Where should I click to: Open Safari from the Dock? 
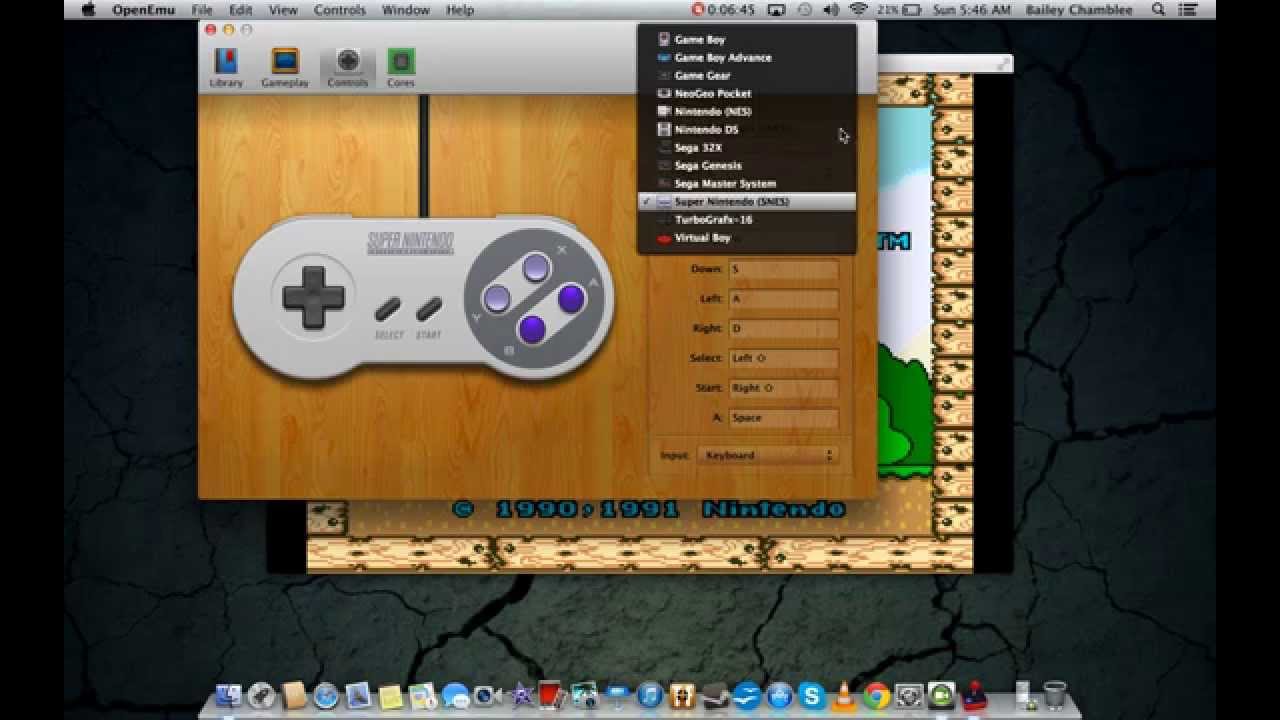click(x=326, y=695)
